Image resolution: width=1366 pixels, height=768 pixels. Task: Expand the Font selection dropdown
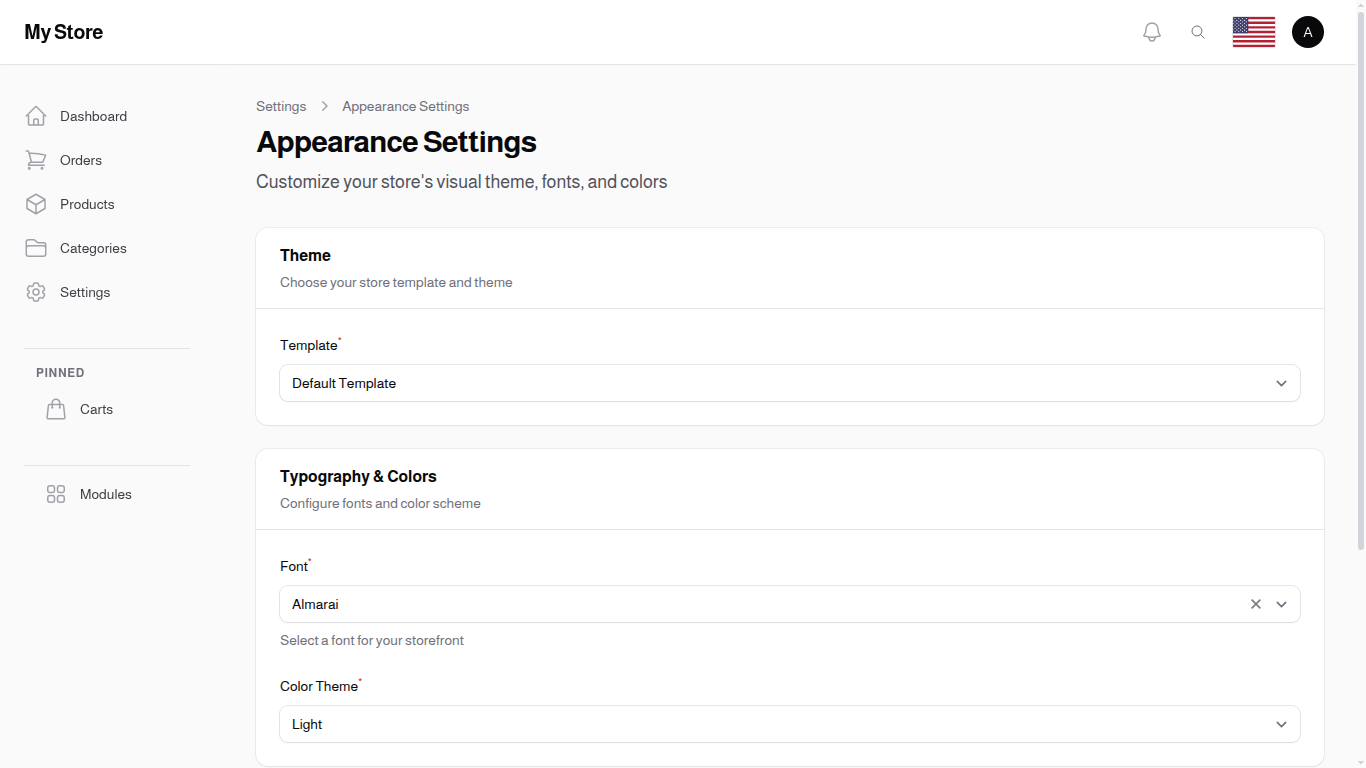pyautogui.click(x=1281, y=604)
